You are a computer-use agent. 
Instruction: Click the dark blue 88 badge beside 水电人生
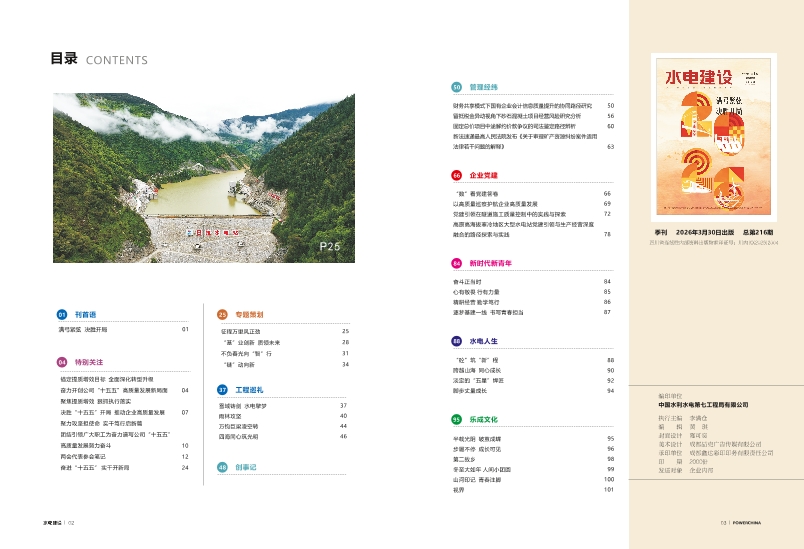[x=456, y=341]
